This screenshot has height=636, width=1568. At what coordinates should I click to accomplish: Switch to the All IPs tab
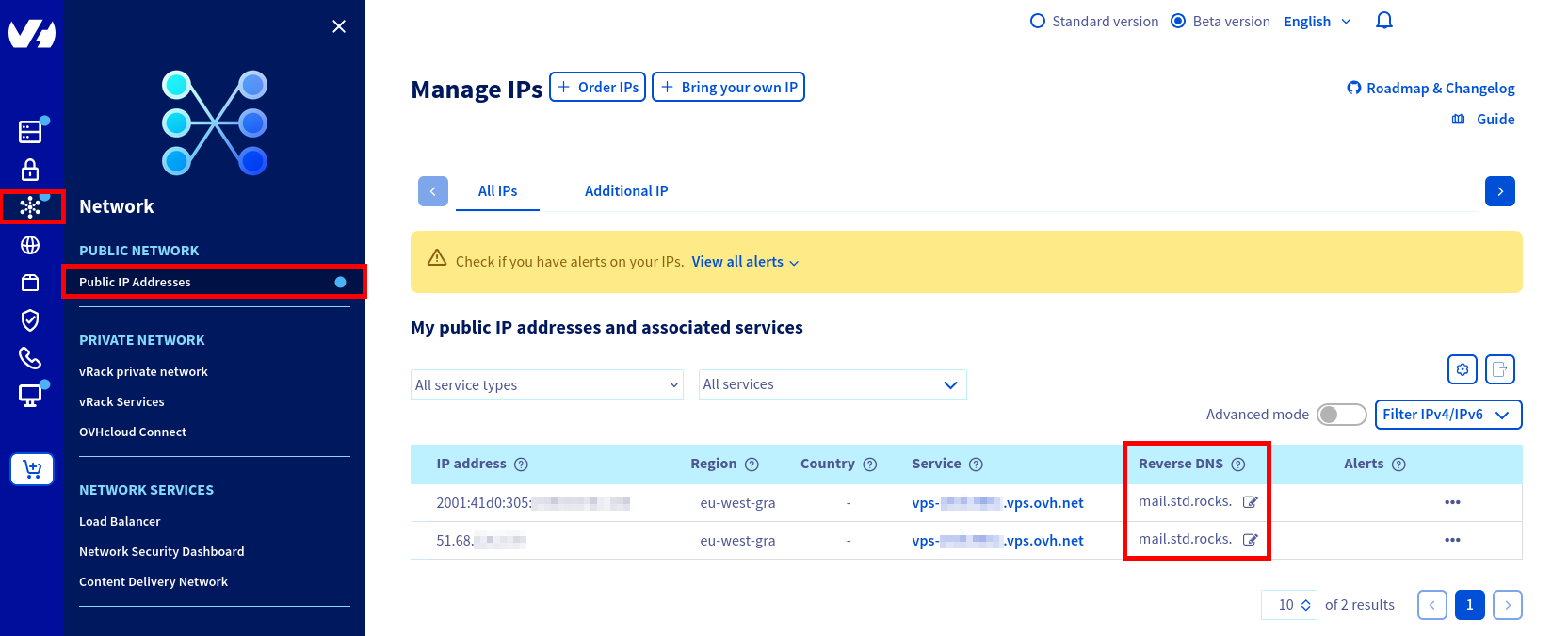click(x=497, y=191)
